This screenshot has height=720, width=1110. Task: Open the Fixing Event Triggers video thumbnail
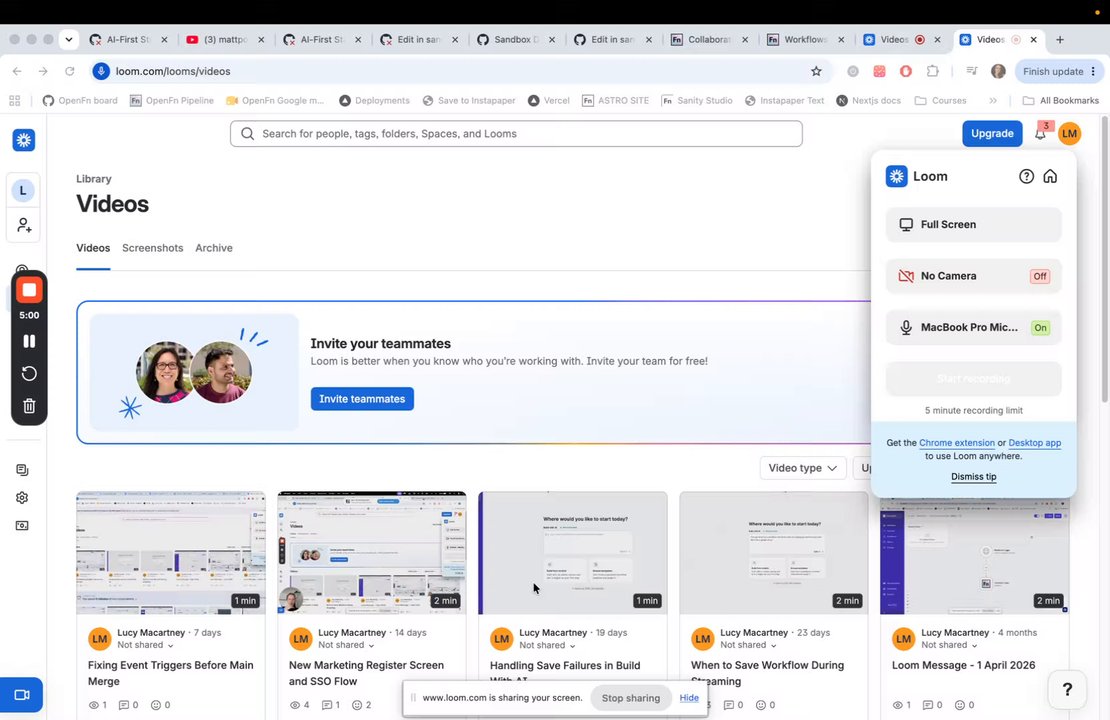(x=171, y=553)
